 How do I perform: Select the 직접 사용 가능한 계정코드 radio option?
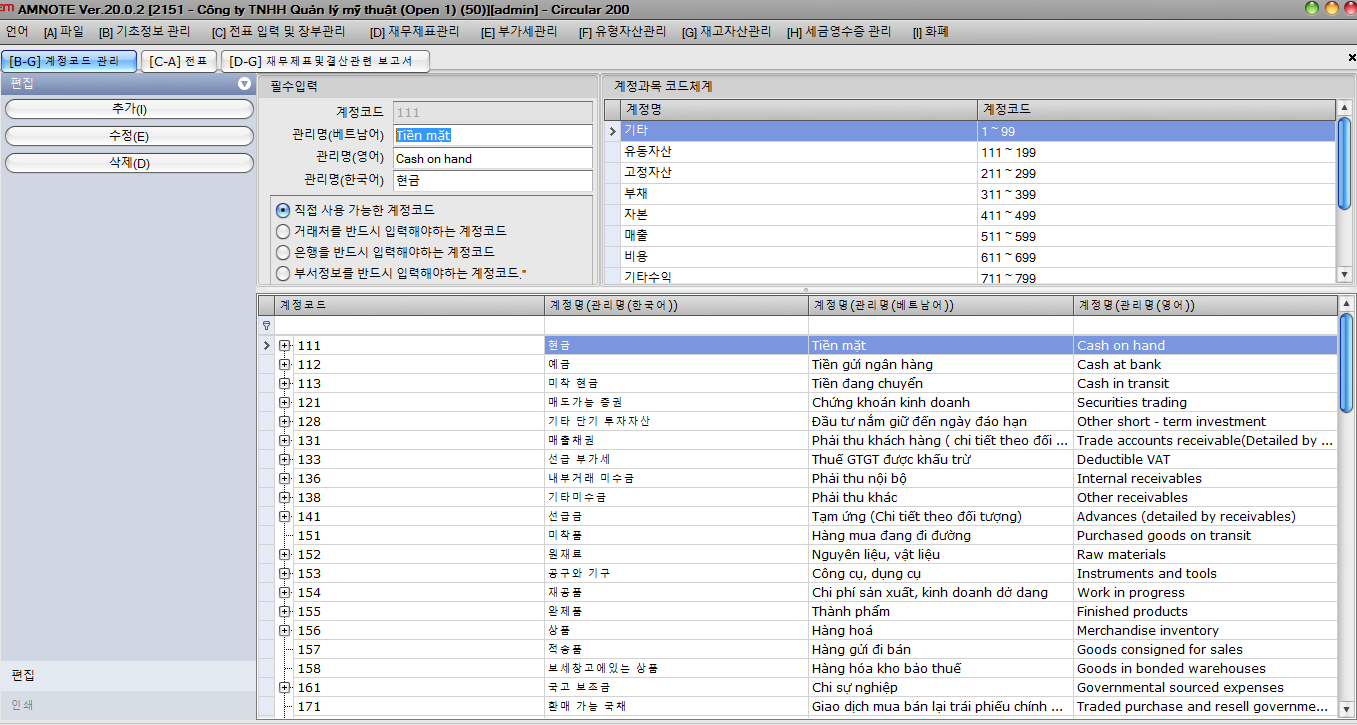(x=283, y=211)
